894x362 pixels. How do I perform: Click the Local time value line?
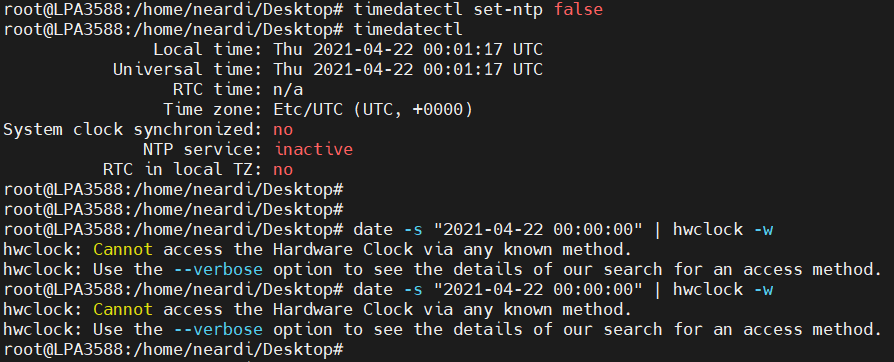pos(408,50)
